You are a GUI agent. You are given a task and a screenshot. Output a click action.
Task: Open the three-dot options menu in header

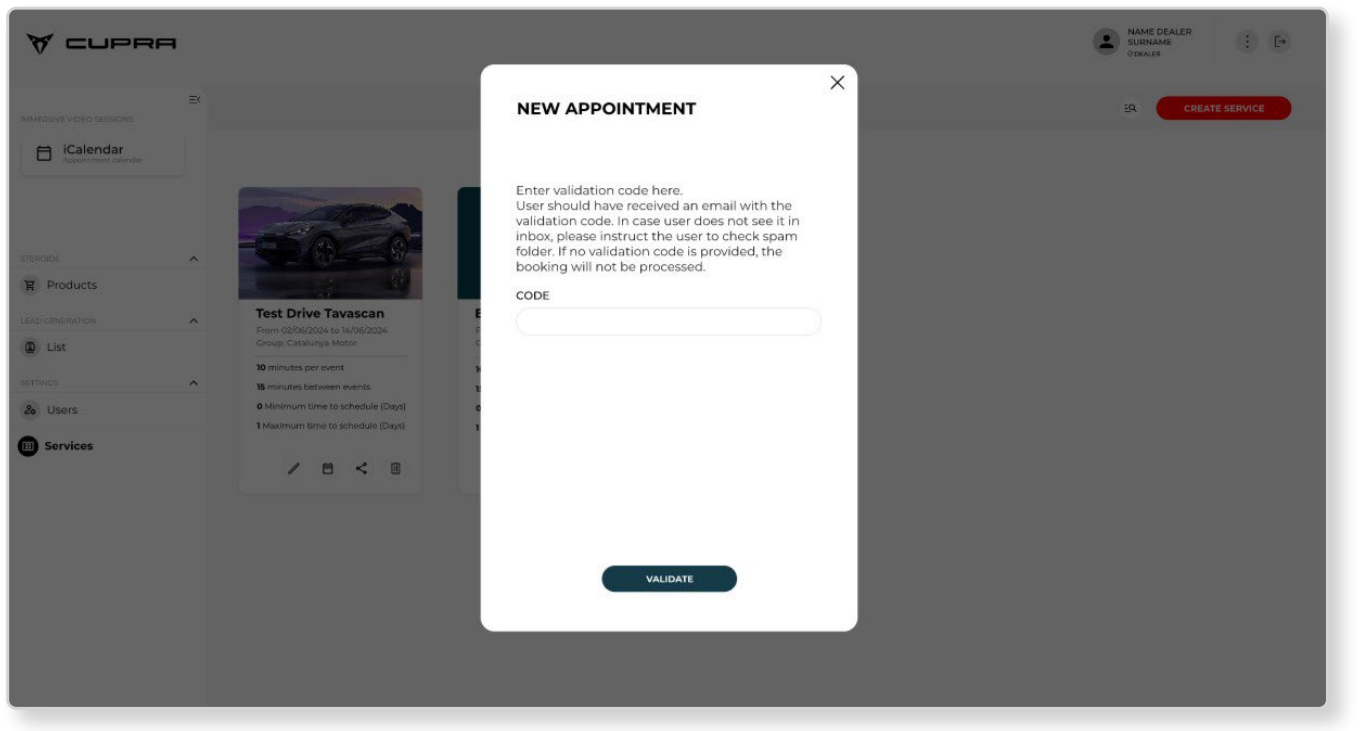point(1247,42)
